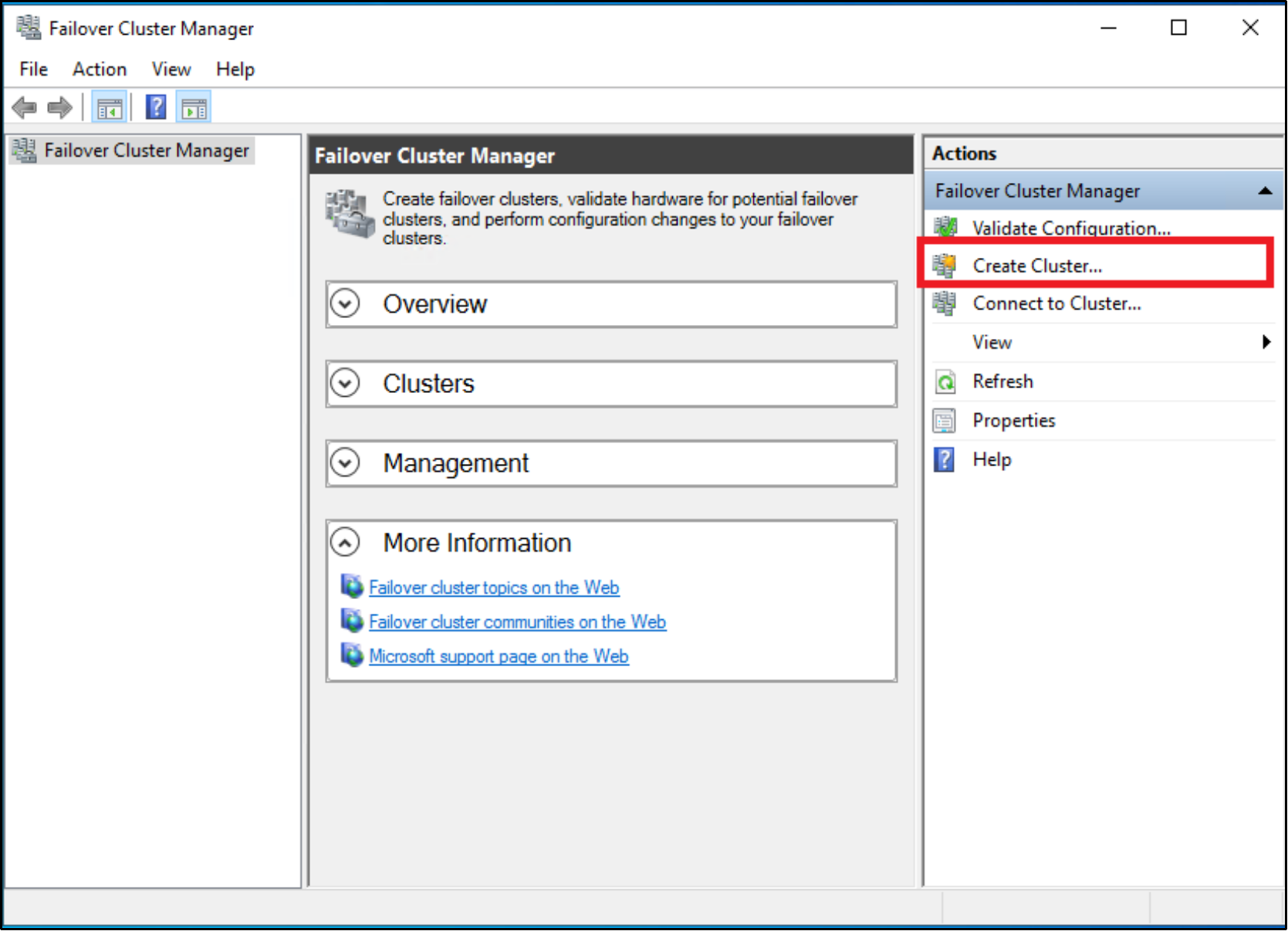
Task: Expand the Overview section chevron
Action: click(345, 304)
